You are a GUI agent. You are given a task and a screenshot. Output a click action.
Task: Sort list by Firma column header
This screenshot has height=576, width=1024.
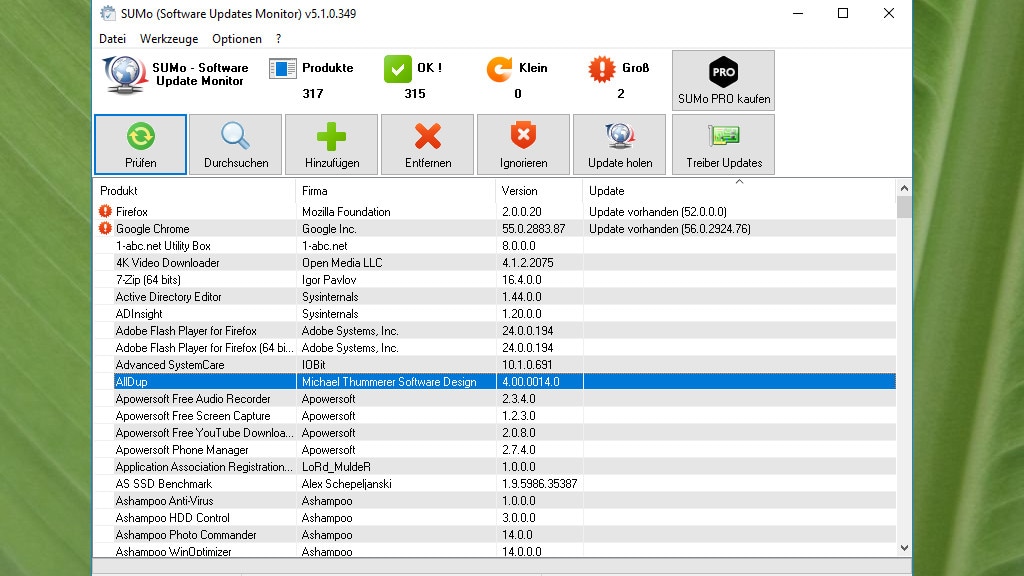pyautogui.click(x=396, y=191)
